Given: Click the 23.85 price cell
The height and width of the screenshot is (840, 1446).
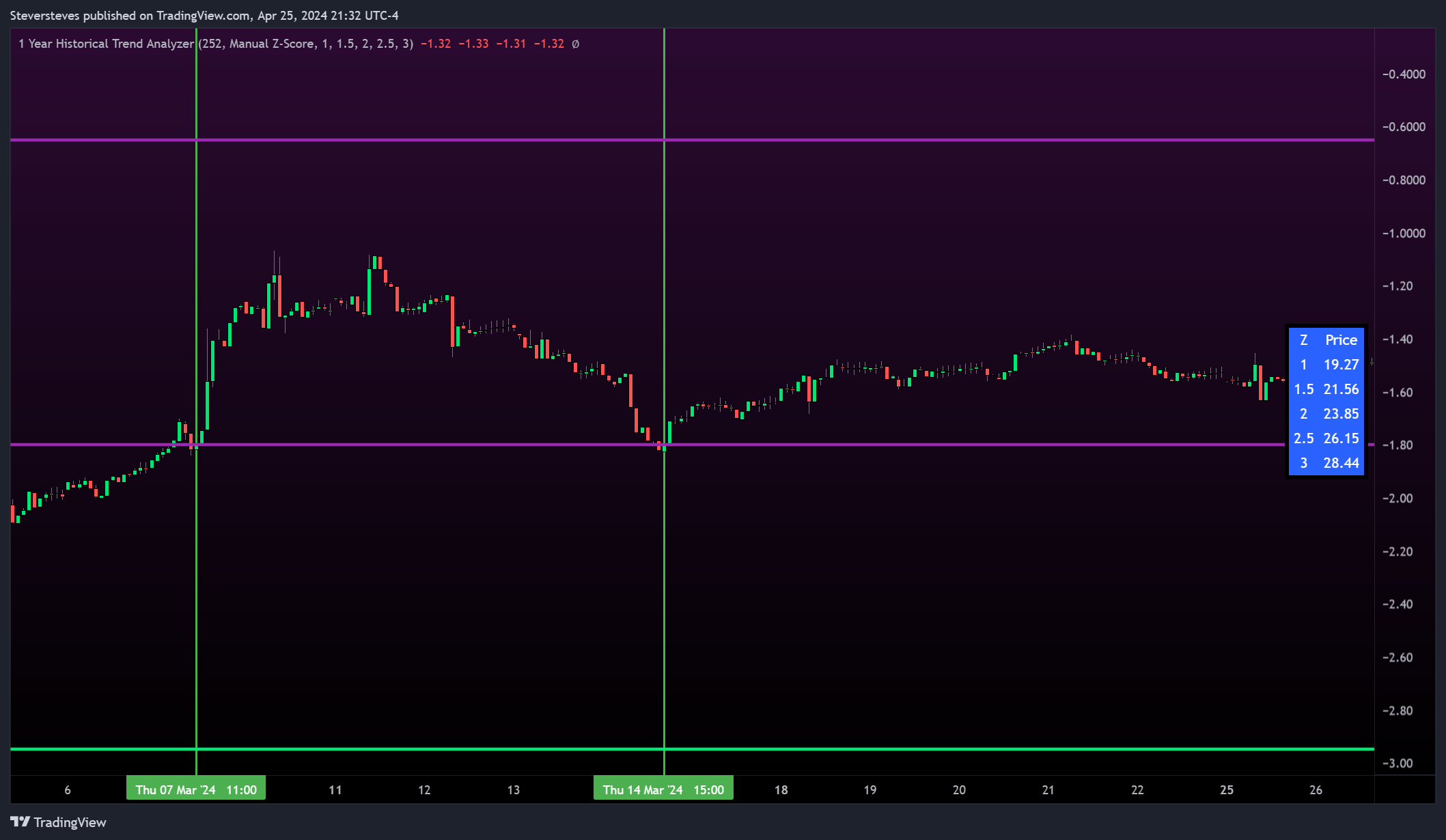Looking at the screenshot, I should pyautogui.click(x=1341, y=414).
